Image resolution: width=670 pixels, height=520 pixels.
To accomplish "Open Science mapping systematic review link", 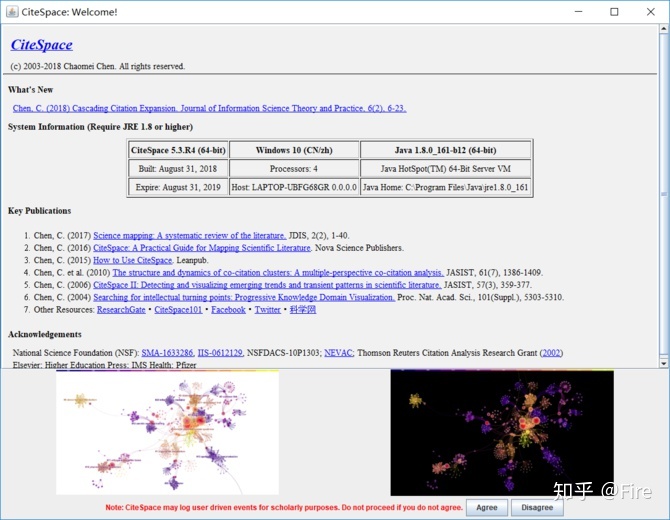I will click(x=189, y=236).
